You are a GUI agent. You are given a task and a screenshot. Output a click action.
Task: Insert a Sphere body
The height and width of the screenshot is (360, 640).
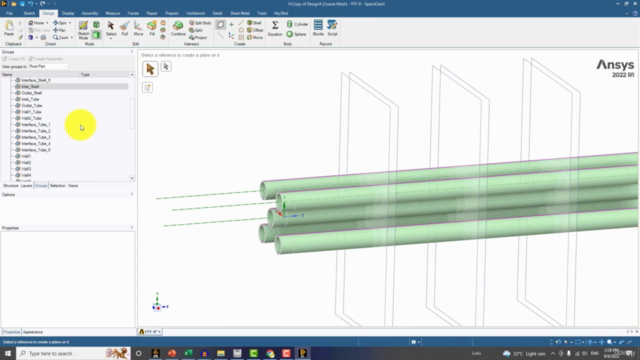coord(296,34)
